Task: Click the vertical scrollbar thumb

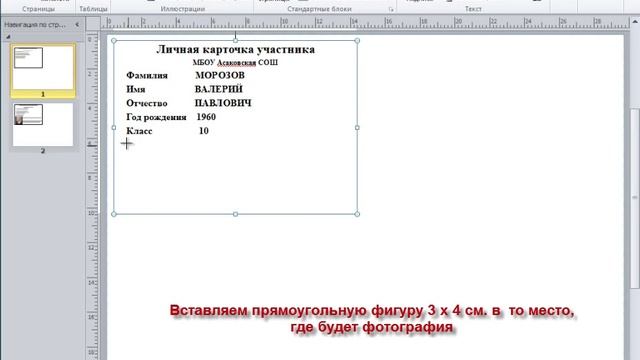Action: coord(635,198)
